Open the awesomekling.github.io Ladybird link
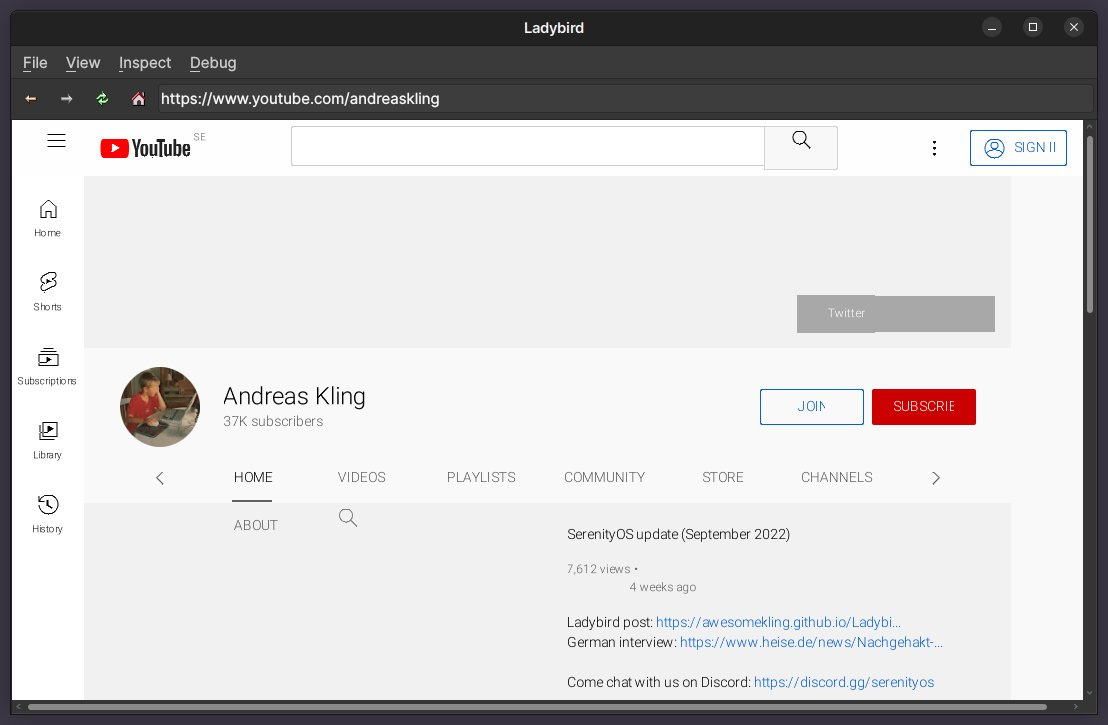Viewport: 1108px width, 725px height. [777, 623]
